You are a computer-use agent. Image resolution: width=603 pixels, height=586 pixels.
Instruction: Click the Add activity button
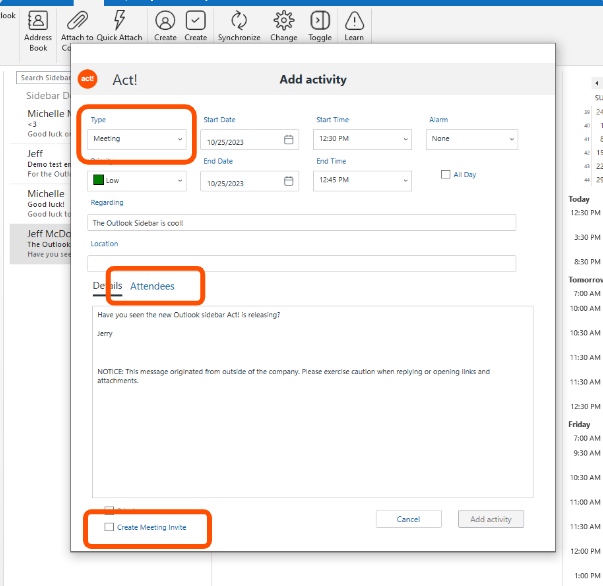coord(491,519)
